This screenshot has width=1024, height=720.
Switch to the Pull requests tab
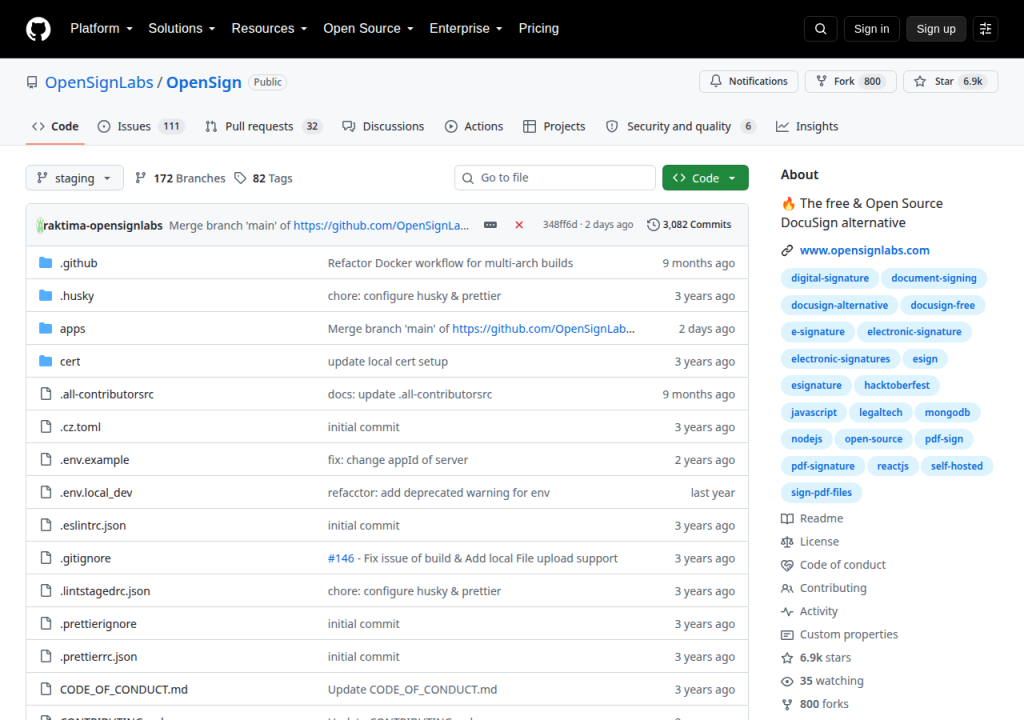click(x=263, y=126)
